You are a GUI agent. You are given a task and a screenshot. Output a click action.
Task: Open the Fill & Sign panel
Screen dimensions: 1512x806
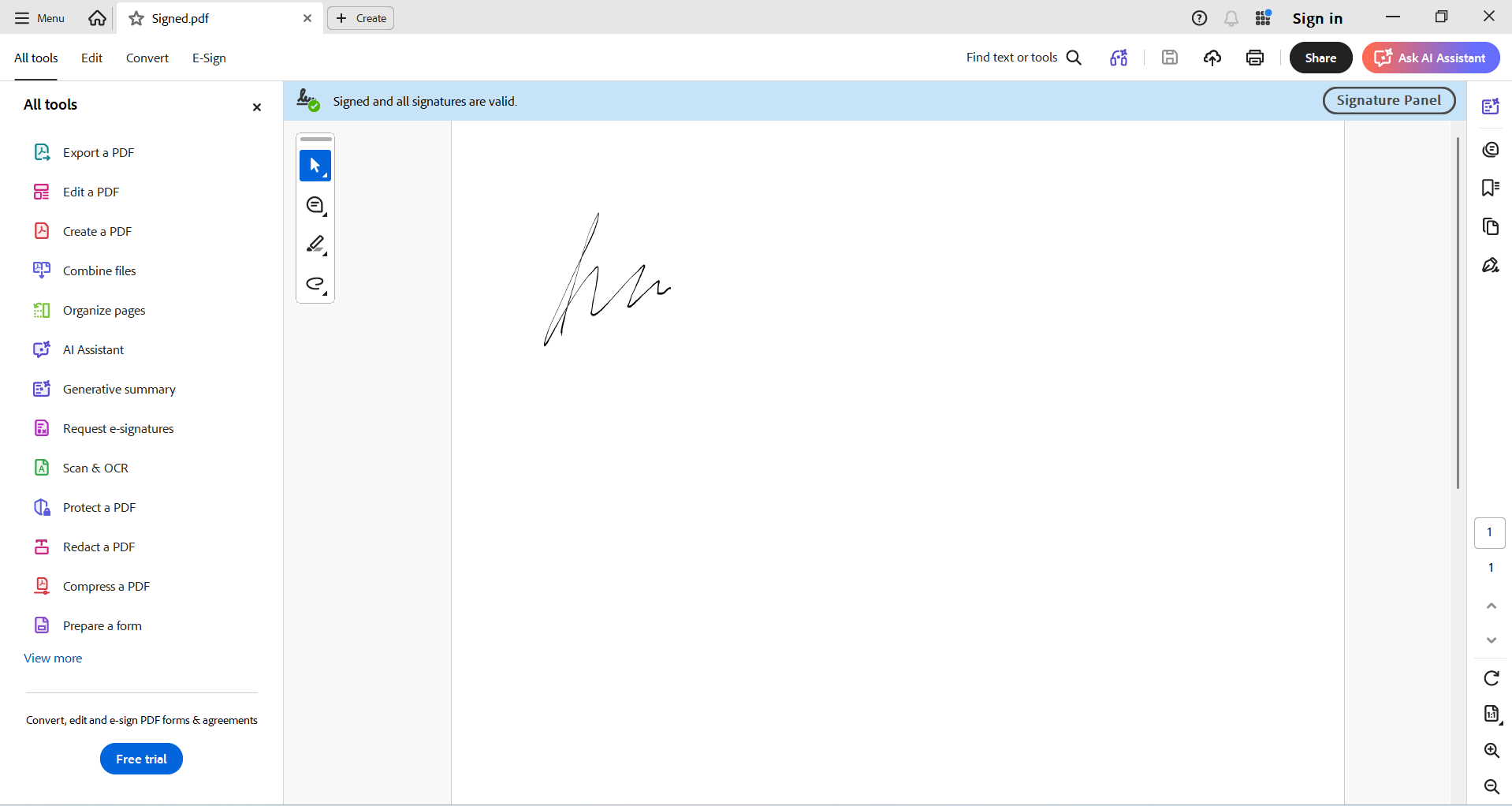[x=1491, y=265]
